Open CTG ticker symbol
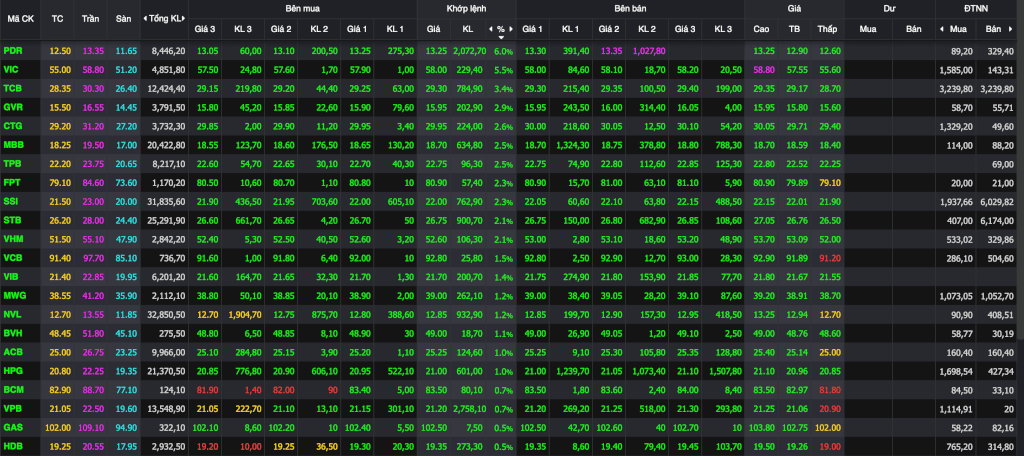This screenshot has width=1024, height=456. point(12,124)
